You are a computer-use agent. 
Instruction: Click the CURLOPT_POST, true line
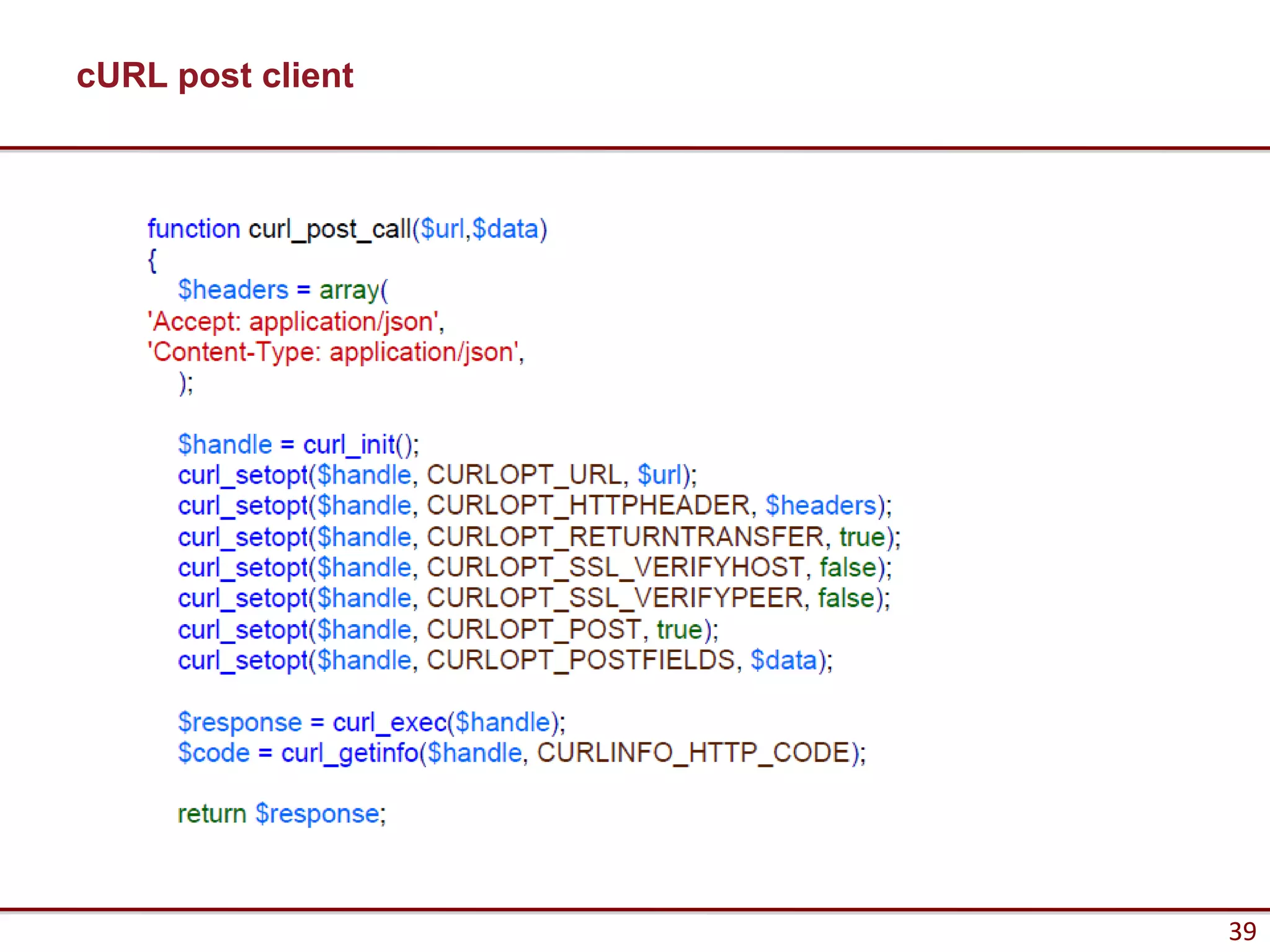pos(448,630)
